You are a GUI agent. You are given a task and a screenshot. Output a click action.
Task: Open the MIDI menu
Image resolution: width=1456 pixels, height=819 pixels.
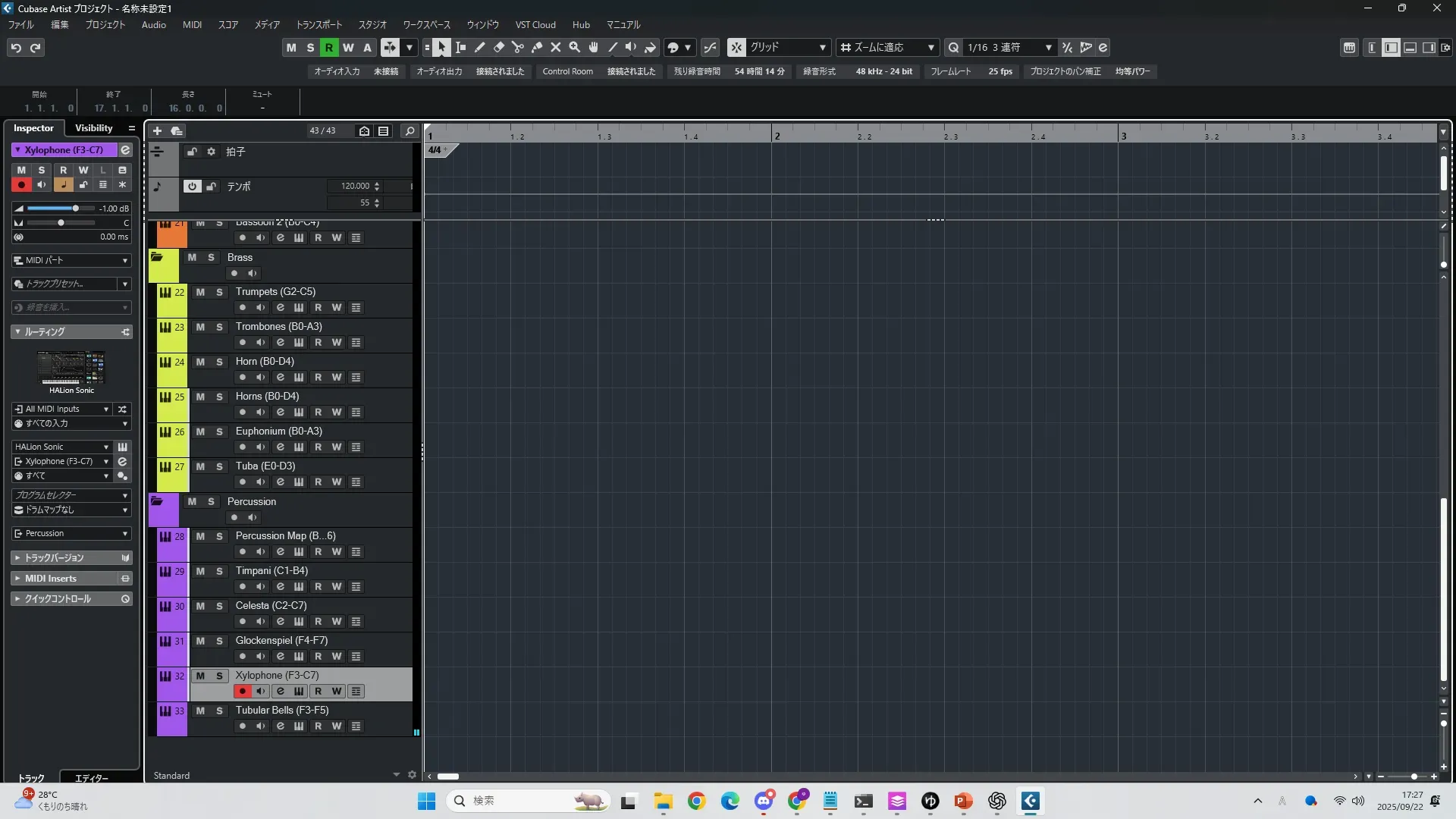pos(192,24)
